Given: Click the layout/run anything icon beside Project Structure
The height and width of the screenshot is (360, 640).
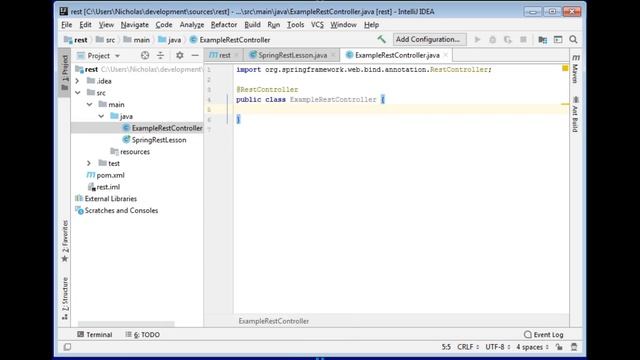Looking at the screenshot, I should click(x=558, y=40).
